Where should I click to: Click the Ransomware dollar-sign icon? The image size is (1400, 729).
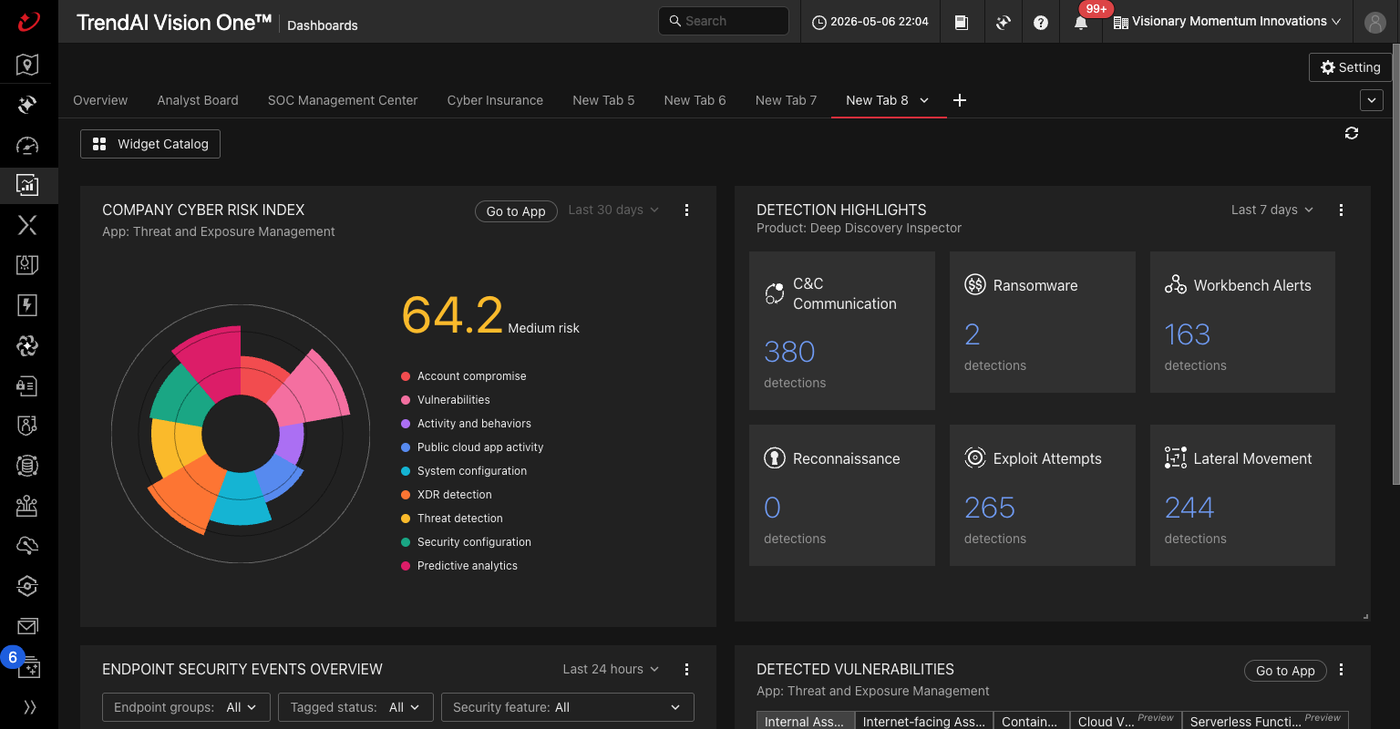tap(975, 285)
